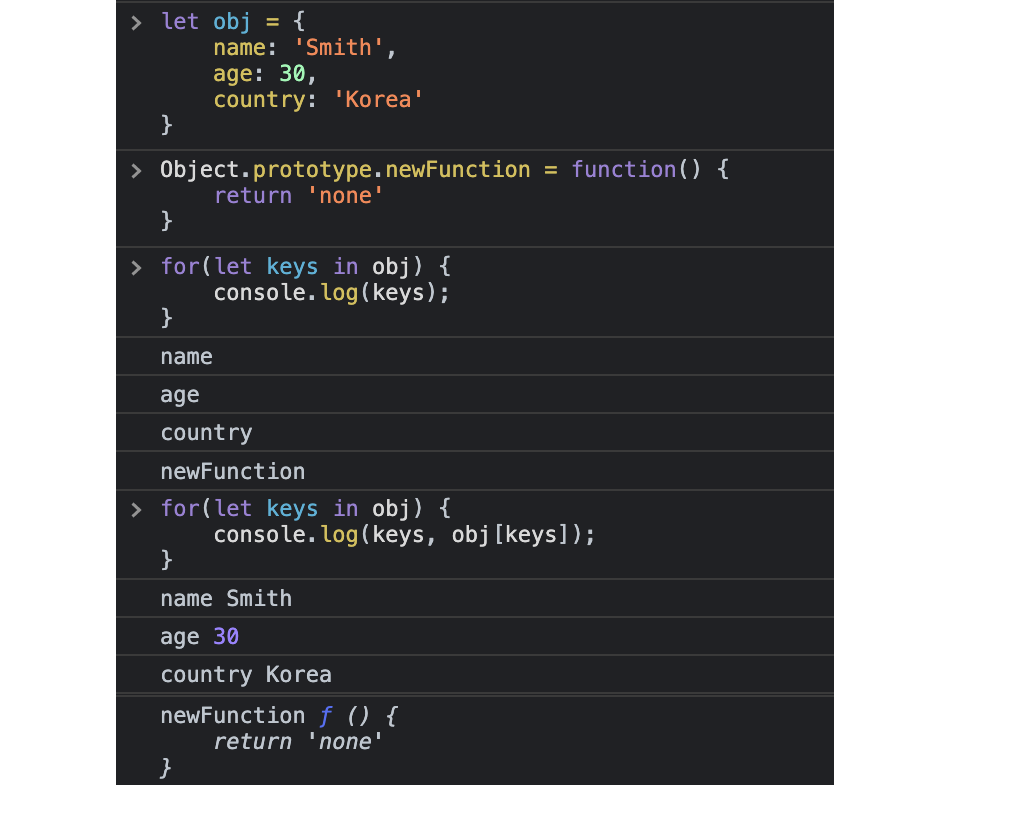
Task: Select the 'name' output line
Action: click(x=186, y=355)
